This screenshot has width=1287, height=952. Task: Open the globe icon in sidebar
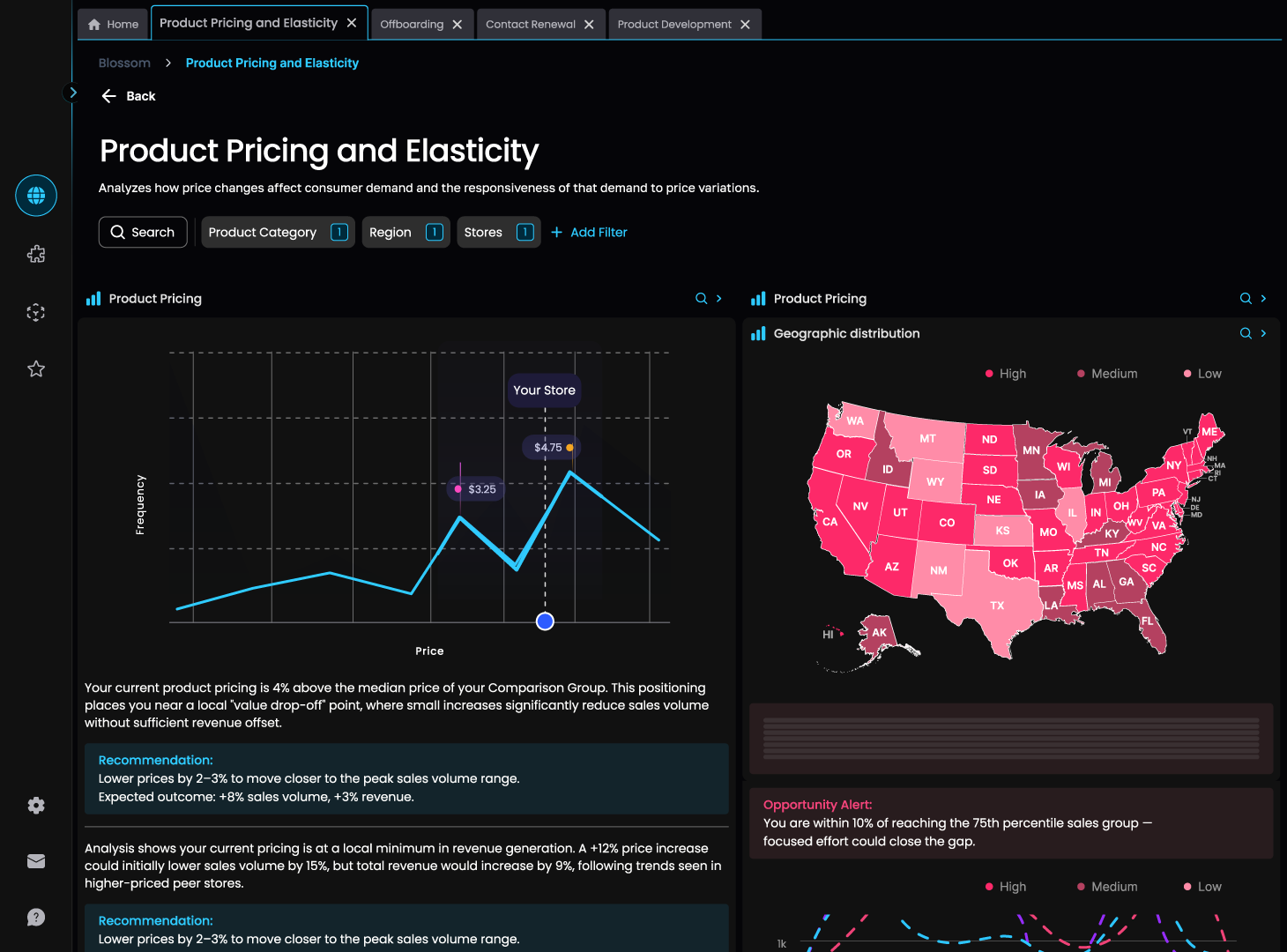36,196
